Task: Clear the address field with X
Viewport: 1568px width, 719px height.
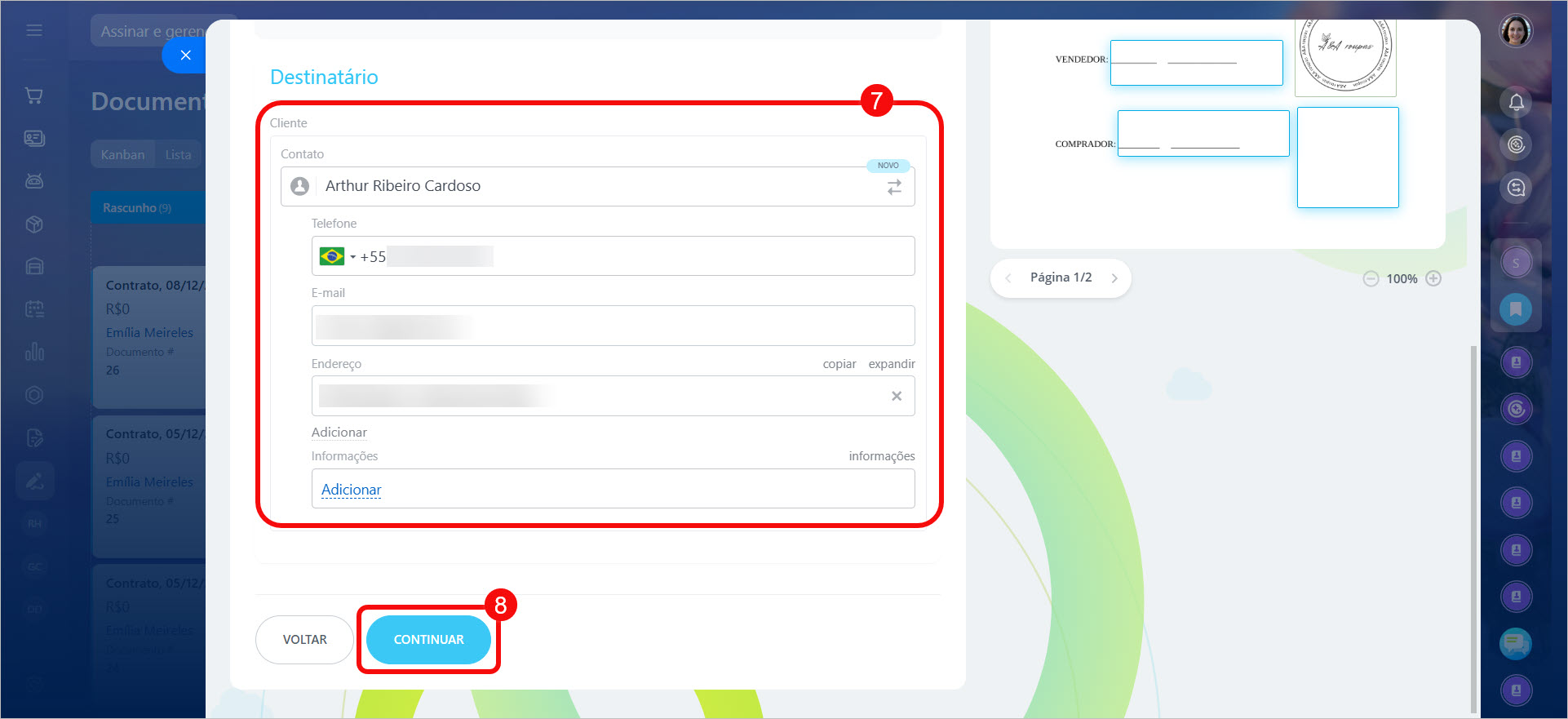Action: (x=897, y=396)
